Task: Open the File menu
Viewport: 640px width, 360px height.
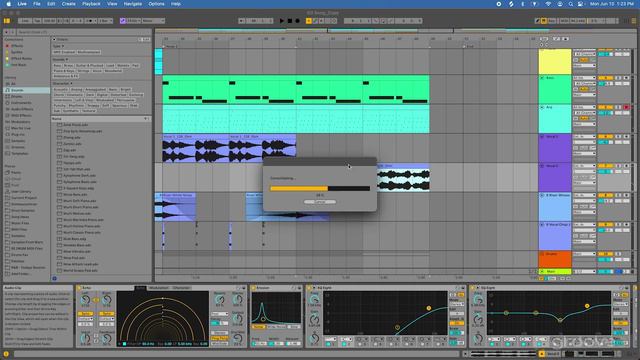Action: pos(37,4)
